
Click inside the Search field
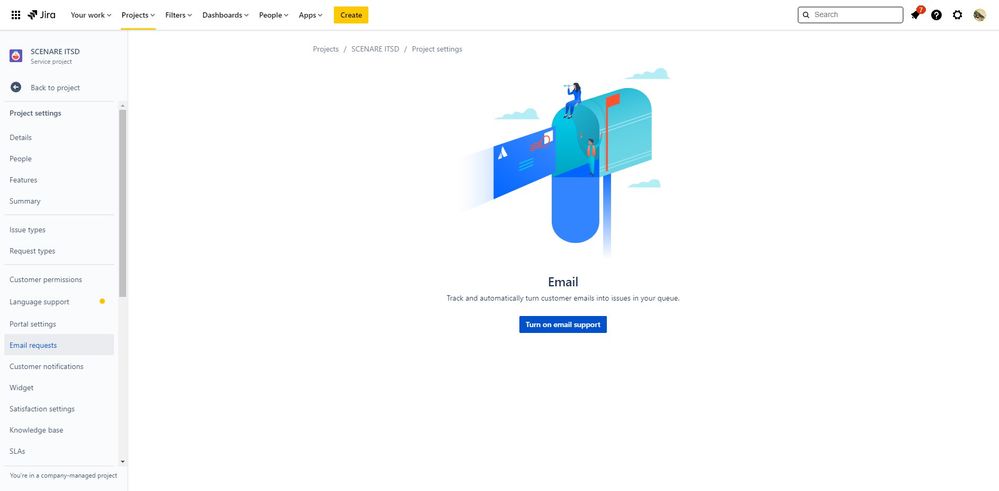(850, 15)
